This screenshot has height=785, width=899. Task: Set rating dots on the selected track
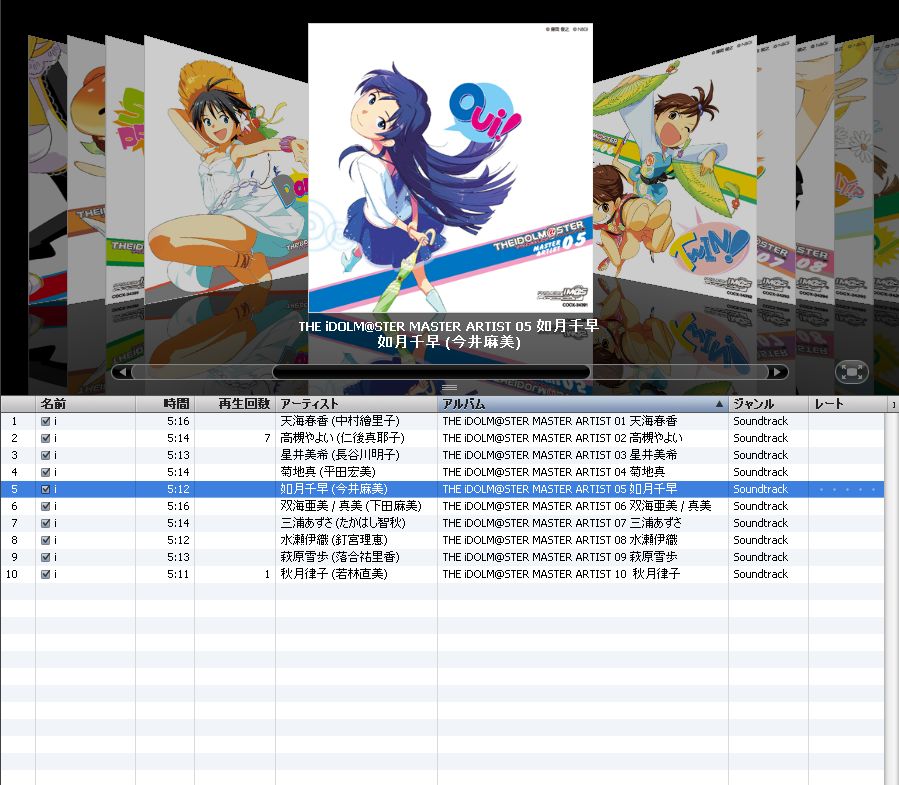click(x=847, y=489)
